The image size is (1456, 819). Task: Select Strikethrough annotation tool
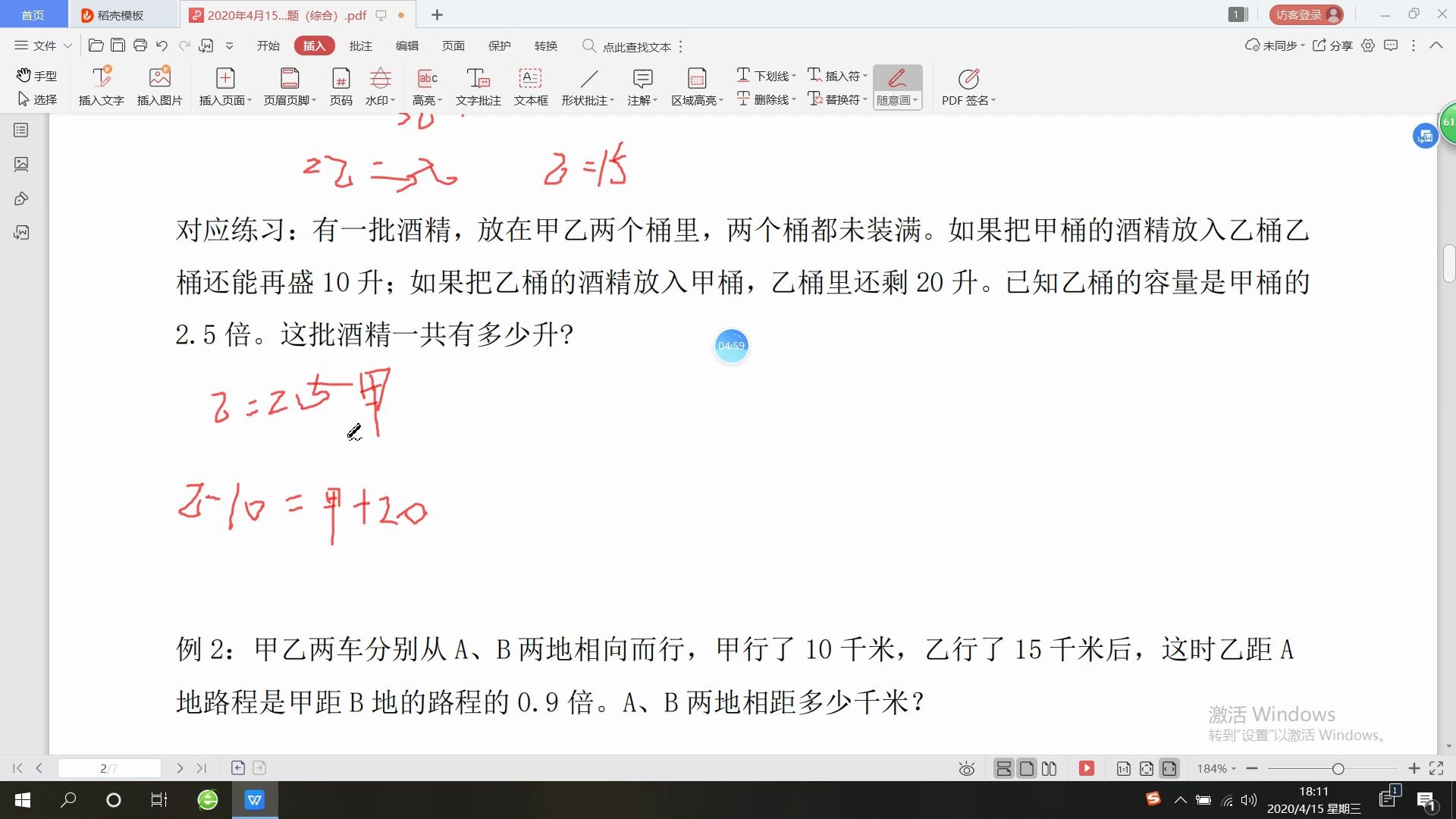(766, 99)
